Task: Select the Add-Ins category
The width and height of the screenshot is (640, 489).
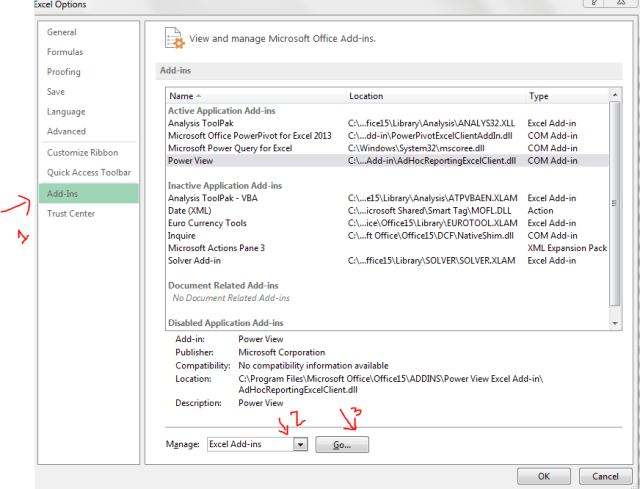Action: click(89, 193)
